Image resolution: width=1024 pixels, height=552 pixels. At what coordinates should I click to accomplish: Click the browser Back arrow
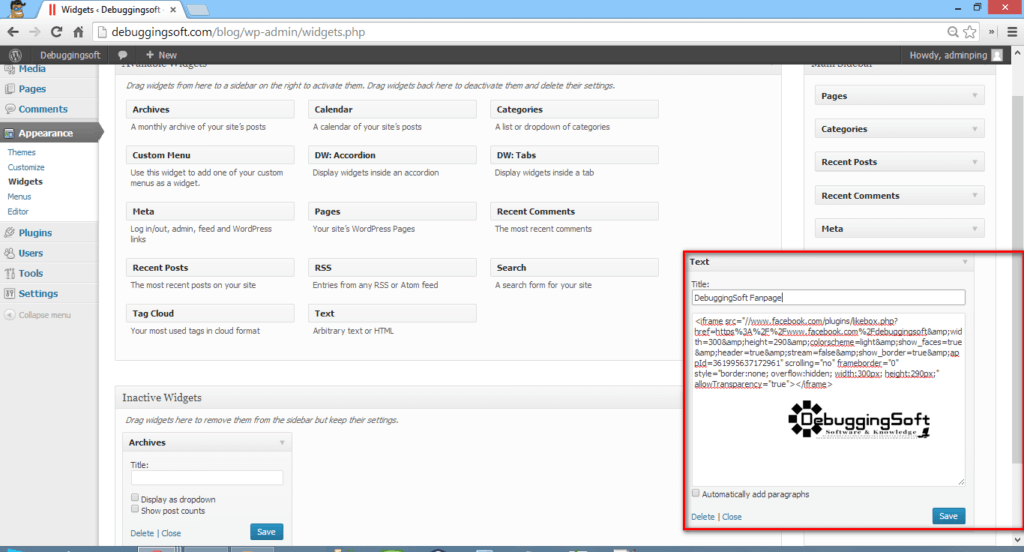pos(13,32)
